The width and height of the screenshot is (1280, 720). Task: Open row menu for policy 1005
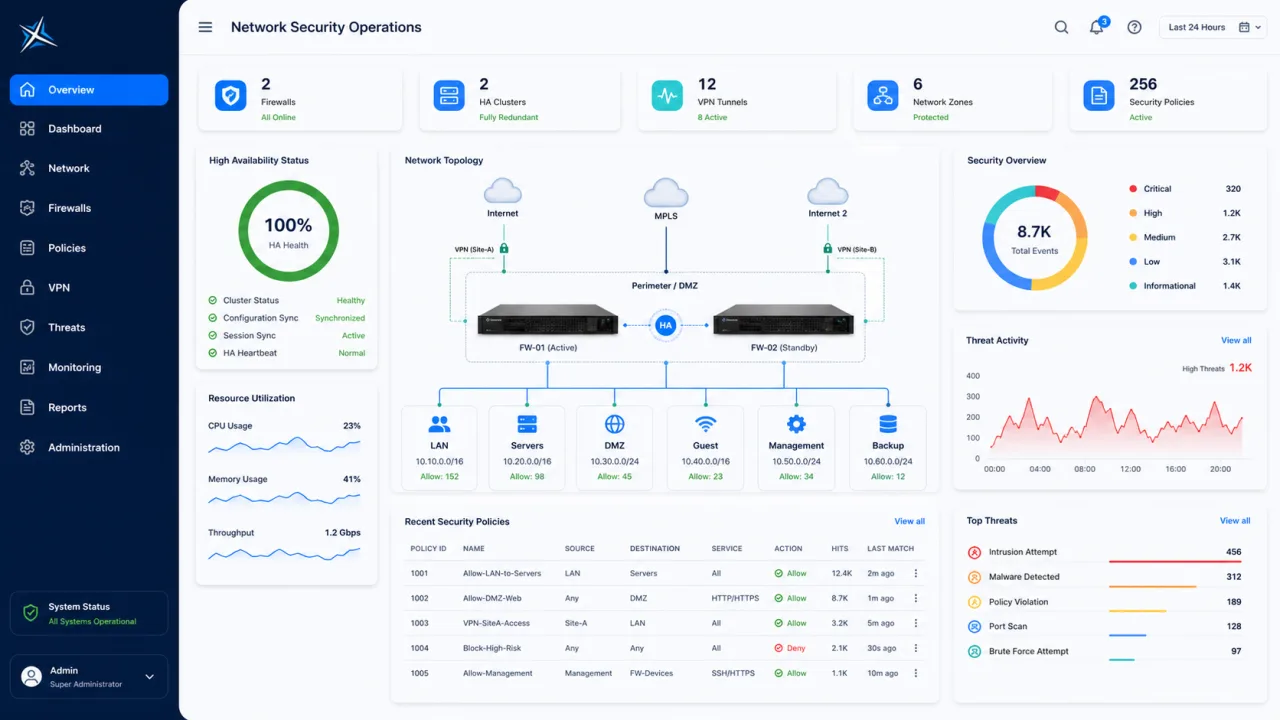[915, 673]
